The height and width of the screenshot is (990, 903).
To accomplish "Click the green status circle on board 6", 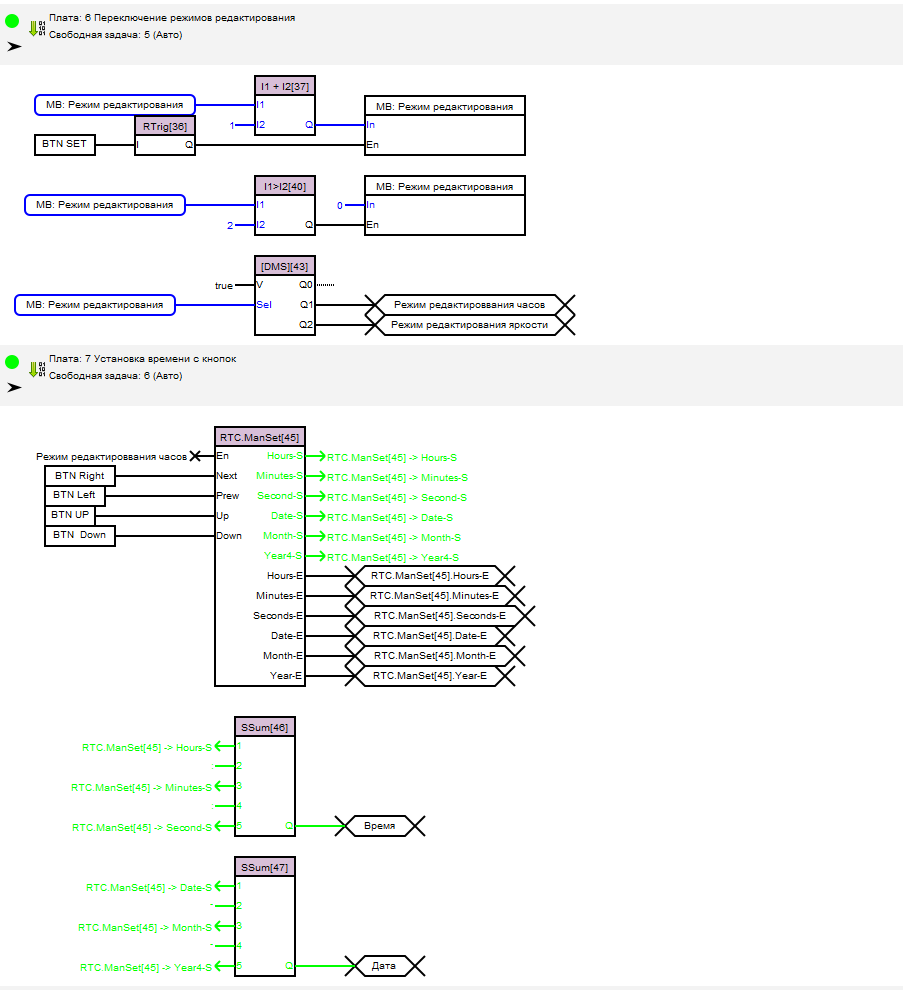I will 12,21.
